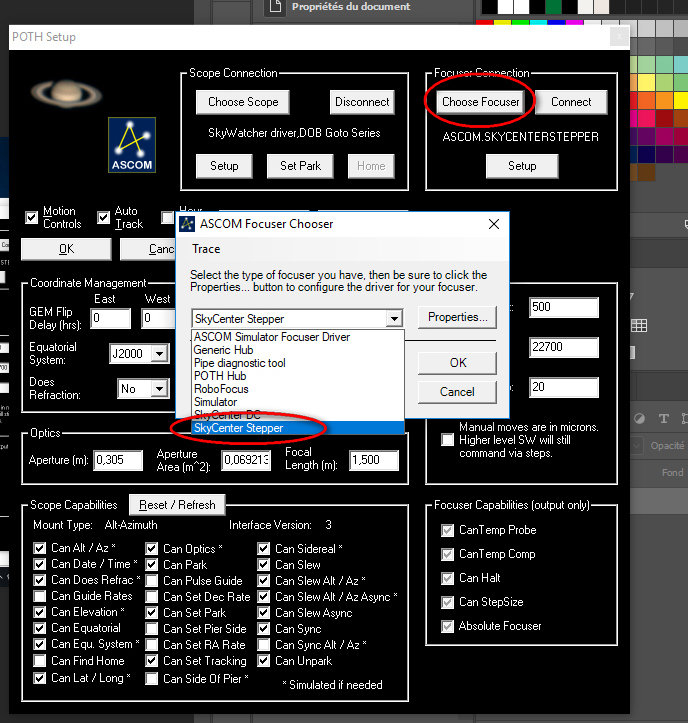Viewport: 688px width, 723px height.
Task: Open the Focuser Connection Setup button
Action: [522, 166]
